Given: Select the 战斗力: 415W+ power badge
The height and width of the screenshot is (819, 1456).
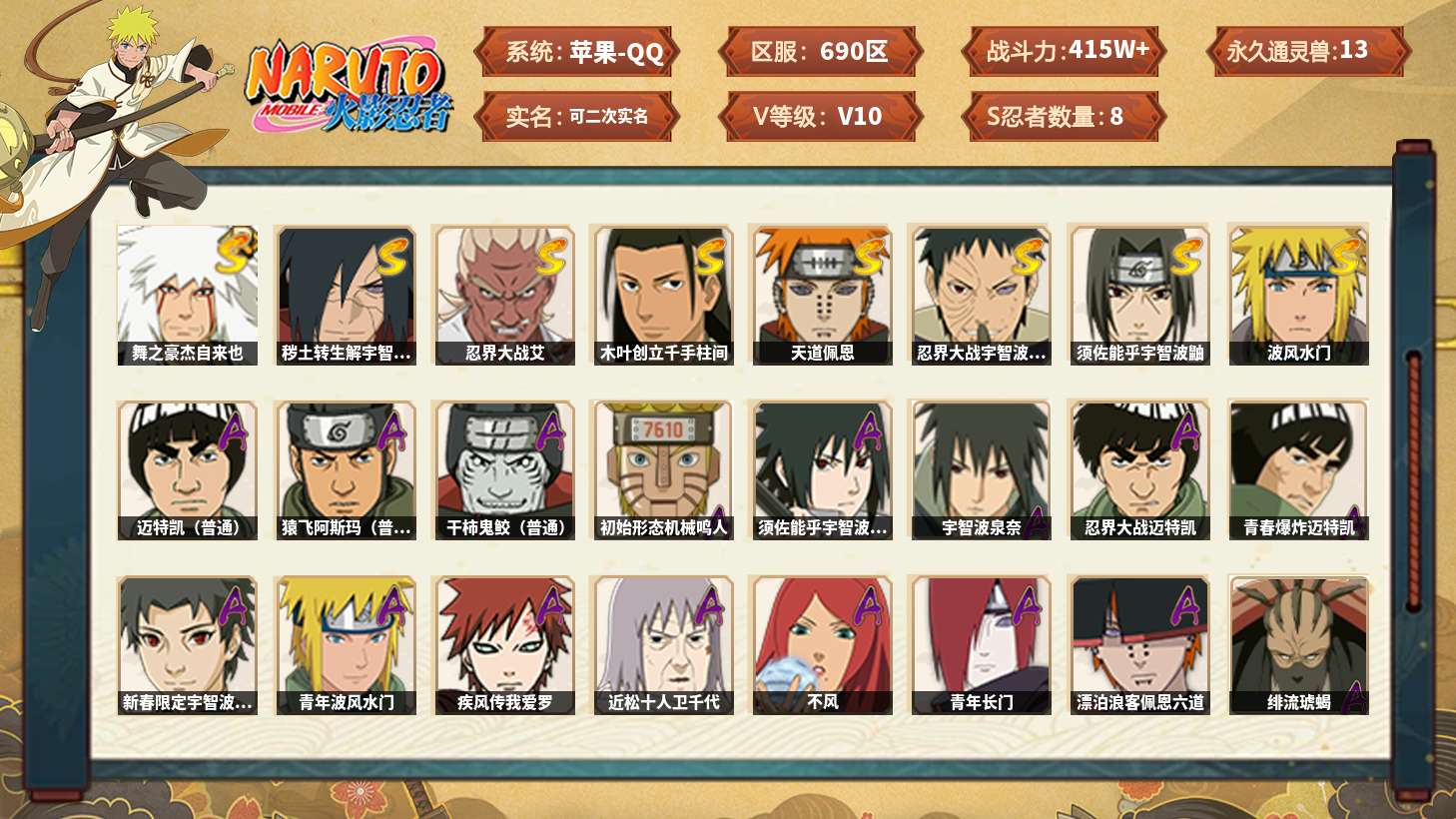Looking at the screenshot, I should coord(1065,51).
